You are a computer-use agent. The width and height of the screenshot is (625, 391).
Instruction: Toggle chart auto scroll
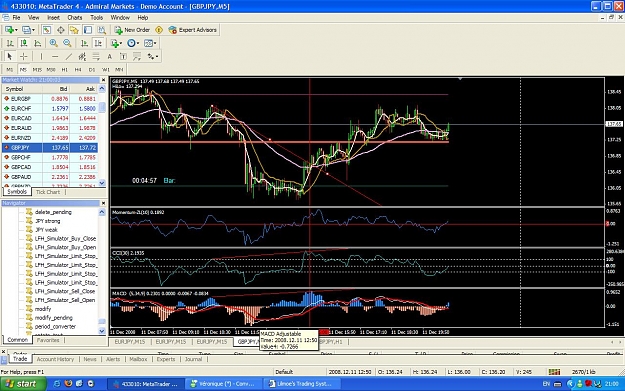click(x=84, y=43)
